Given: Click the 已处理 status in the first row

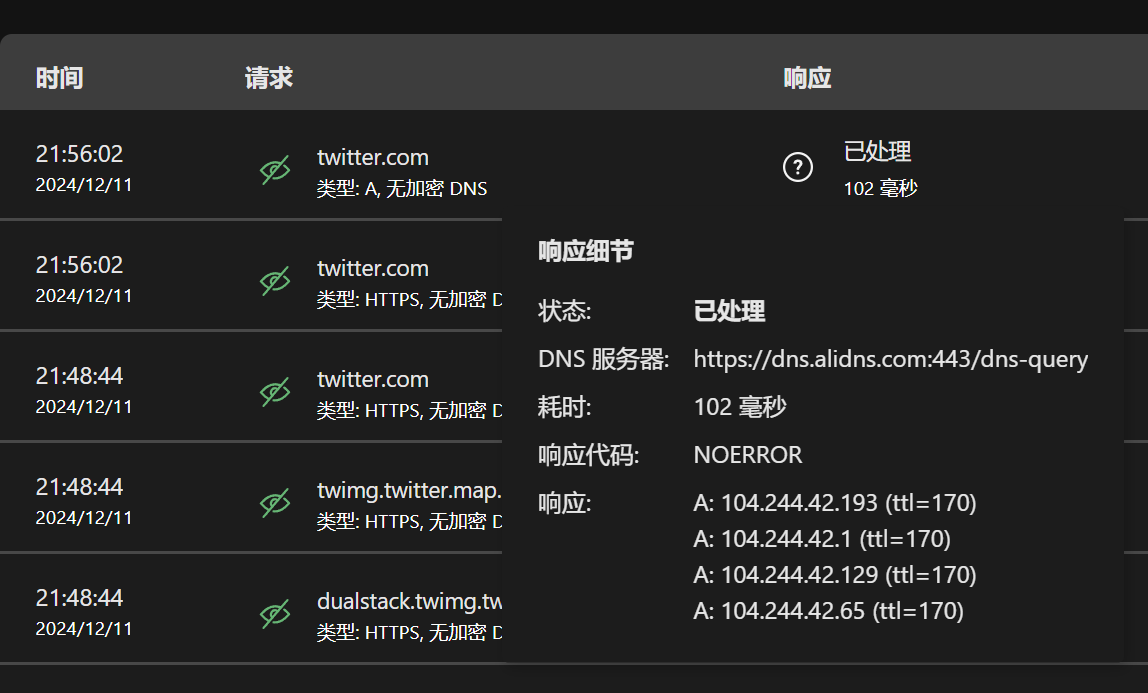Looking at the screenshot, I should (878, 151).
